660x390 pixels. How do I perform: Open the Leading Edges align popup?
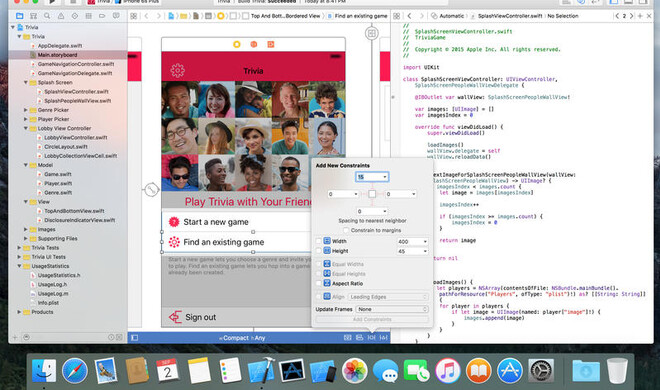pyautogui.click(x=388, y=297)
